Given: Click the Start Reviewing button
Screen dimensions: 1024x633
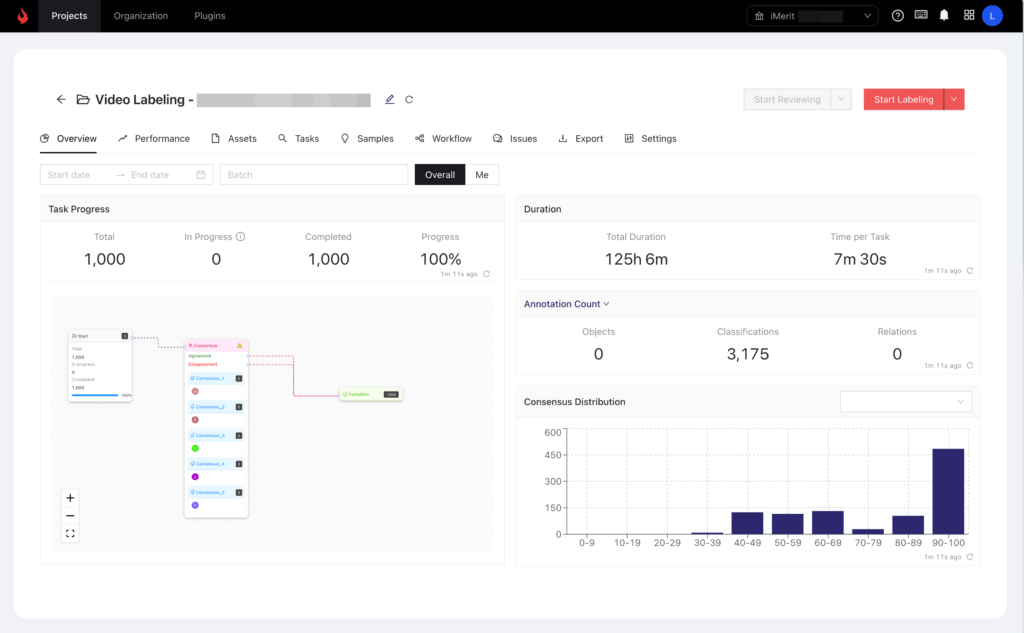Looking at the screenshot, I should [x=790, y=99].
